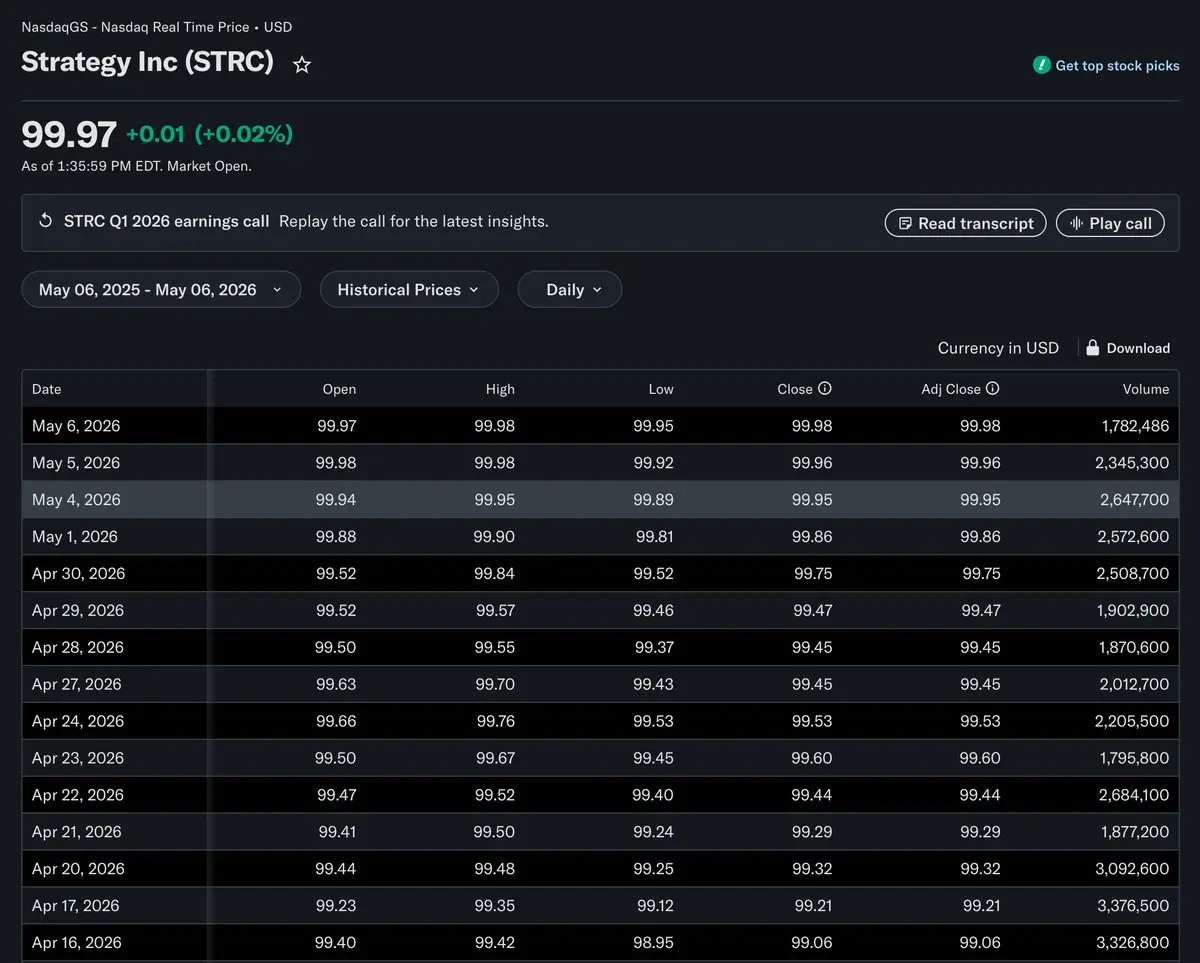Click the info icon beside Adj Close header
The image size is (1200, 963).
pyautogui.click(x=992, y=389)
